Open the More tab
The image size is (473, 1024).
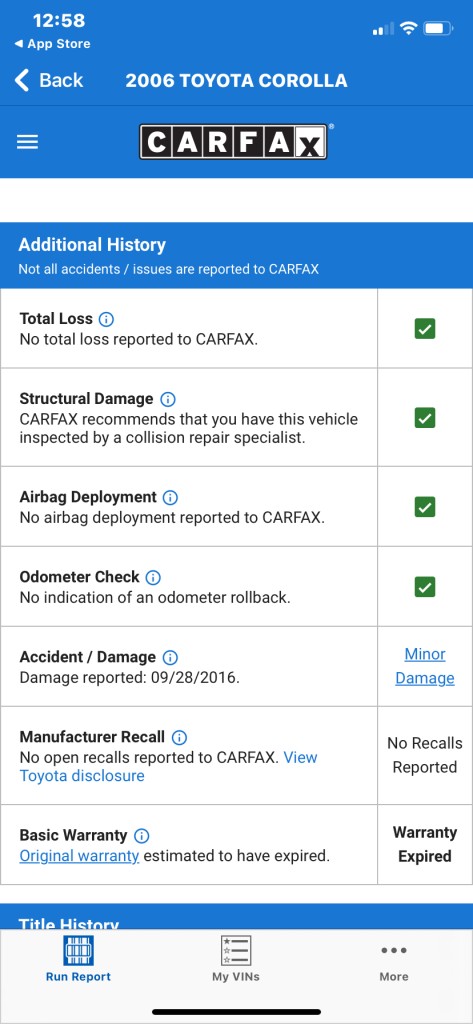394,963
